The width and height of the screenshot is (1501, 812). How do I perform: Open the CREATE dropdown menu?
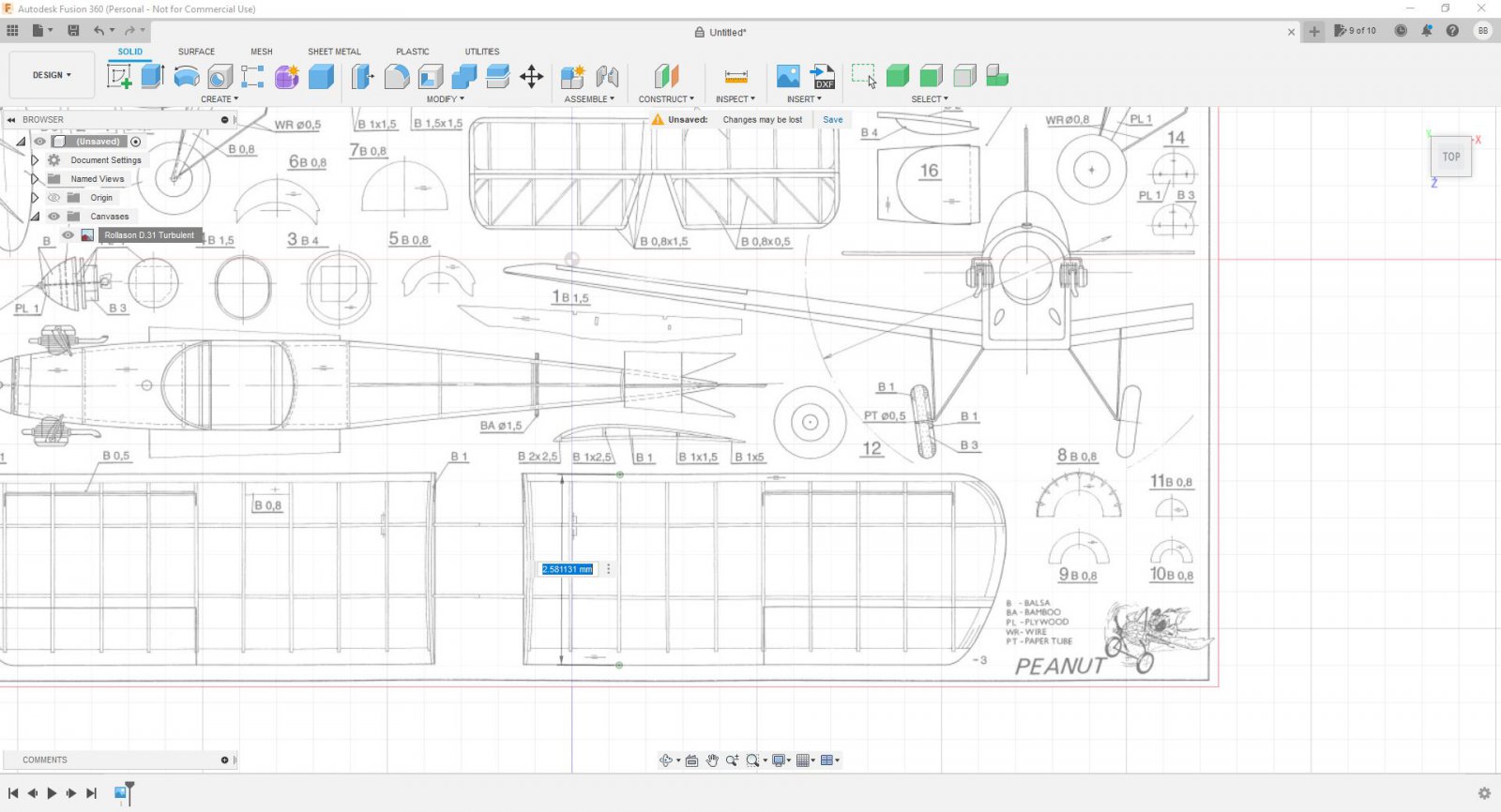point(220,99)
